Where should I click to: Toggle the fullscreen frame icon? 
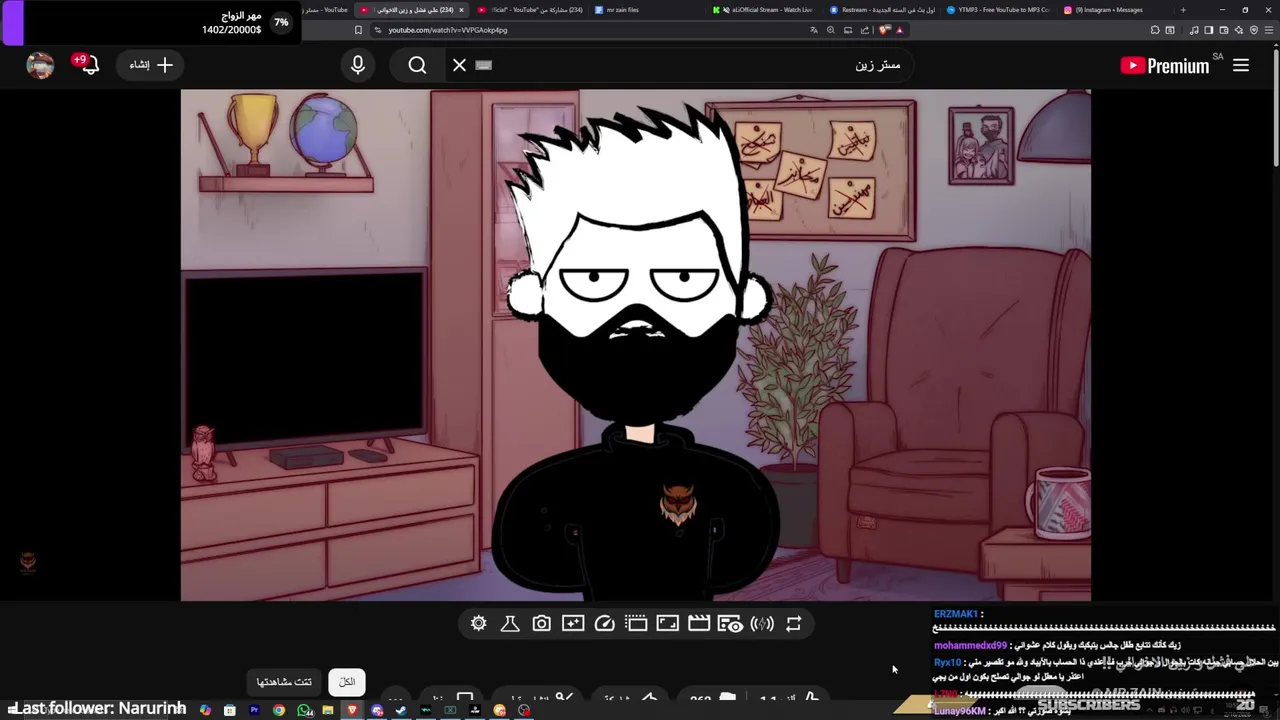(668, 624)
